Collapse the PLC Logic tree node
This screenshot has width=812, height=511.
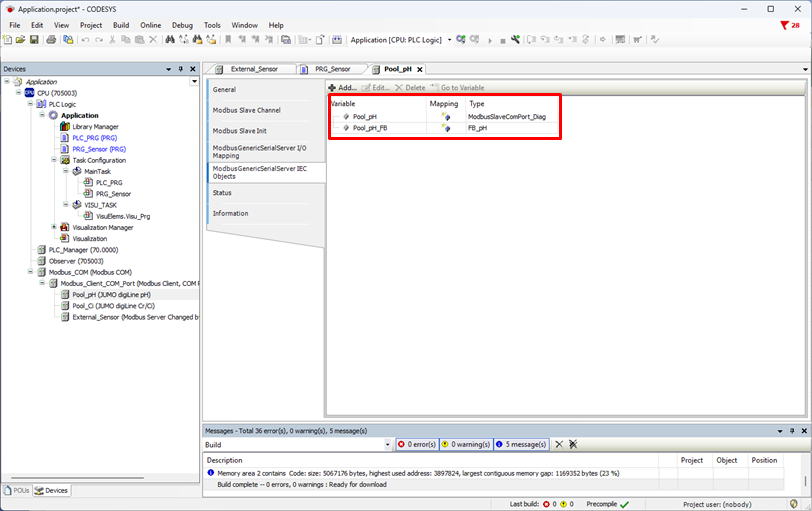31,104
